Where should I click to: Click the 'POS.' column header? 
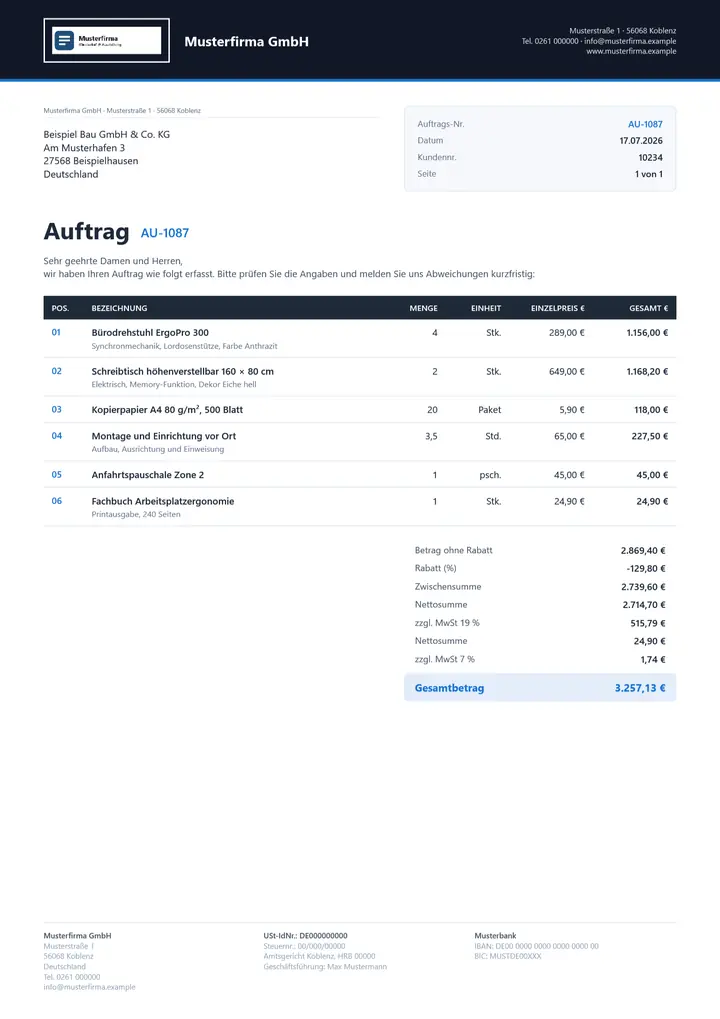60,308
